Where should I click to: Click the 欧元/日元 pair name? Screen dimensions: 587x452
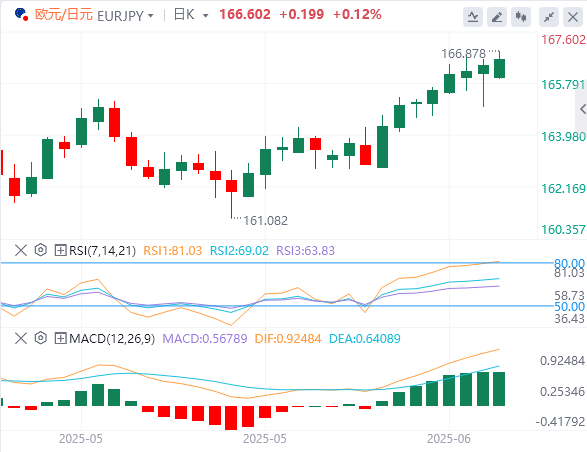point(64,15)
